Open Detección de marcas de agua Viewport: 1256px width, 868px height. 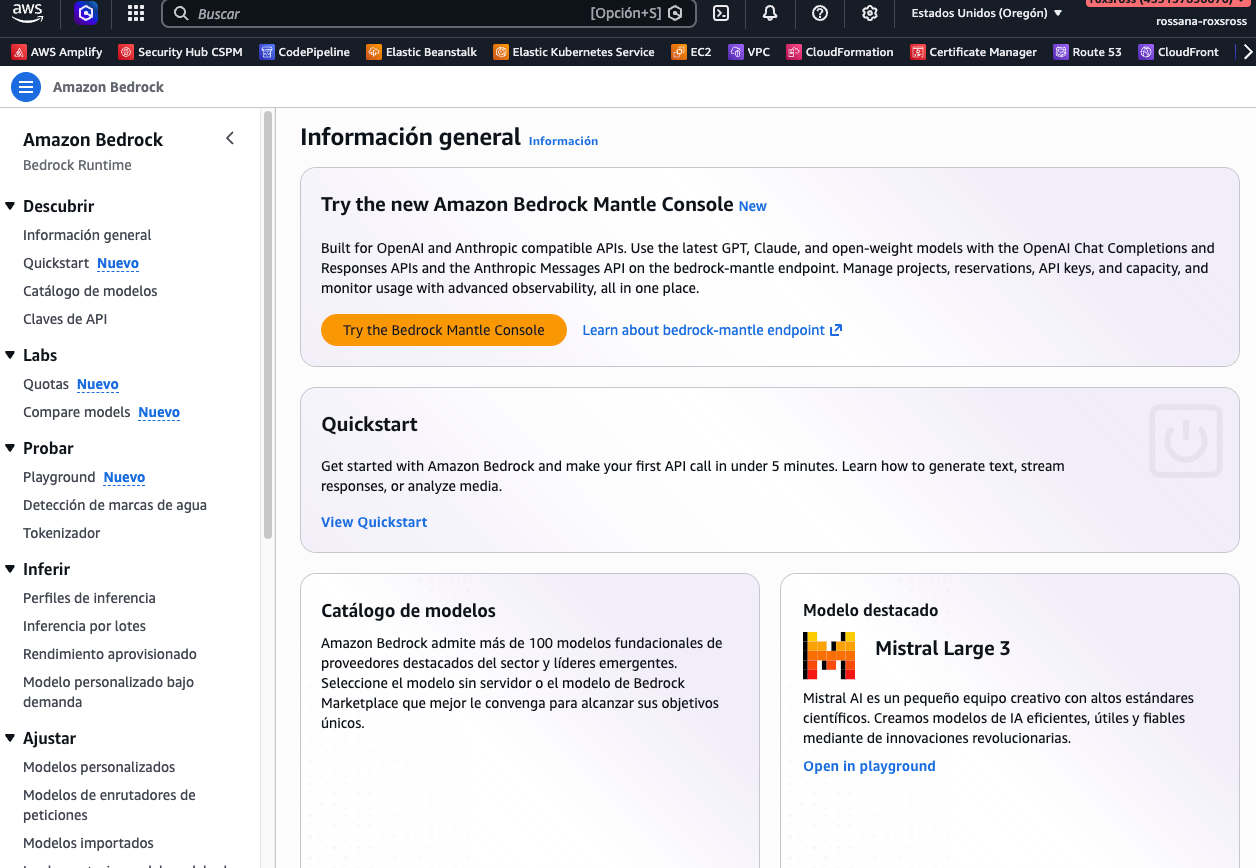pos(115,505)
